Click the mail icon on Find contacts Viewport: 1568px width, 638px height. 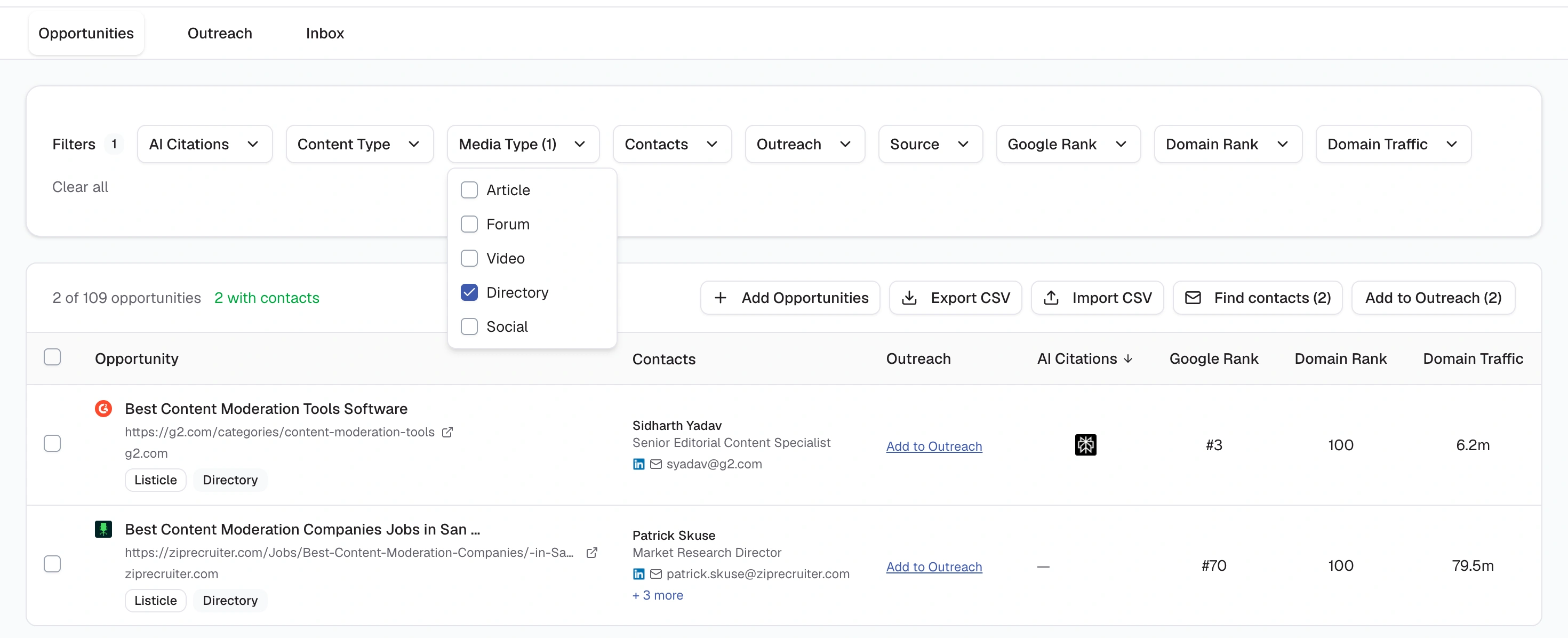(1193, 298)
